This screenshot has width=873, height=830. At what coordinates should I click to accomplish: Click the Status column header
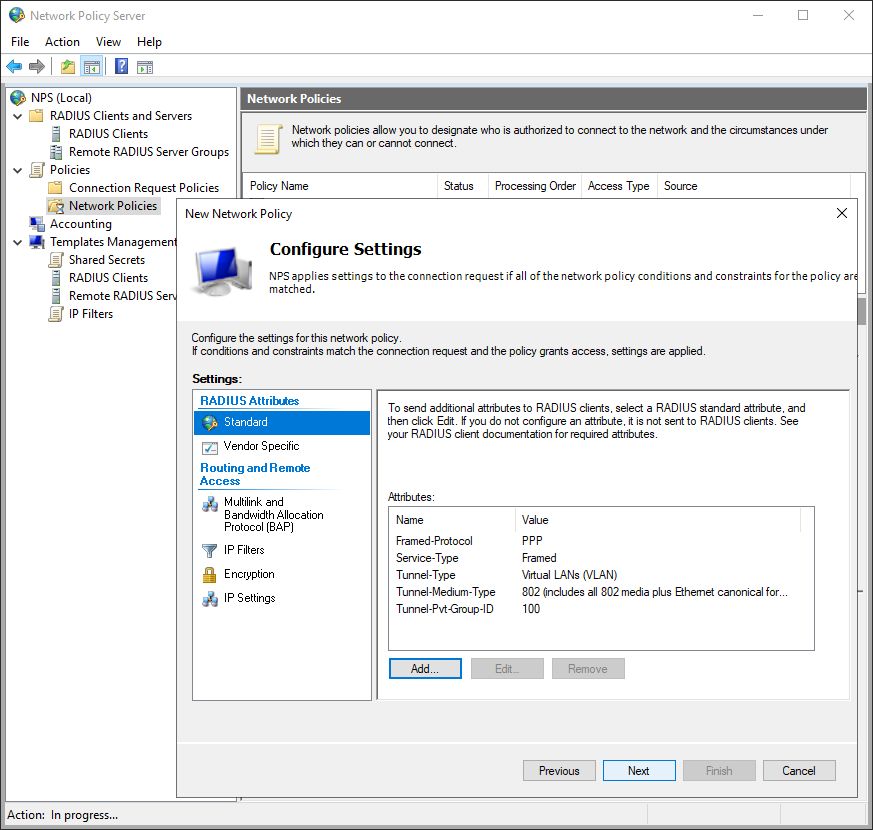[x=463, y=186]
